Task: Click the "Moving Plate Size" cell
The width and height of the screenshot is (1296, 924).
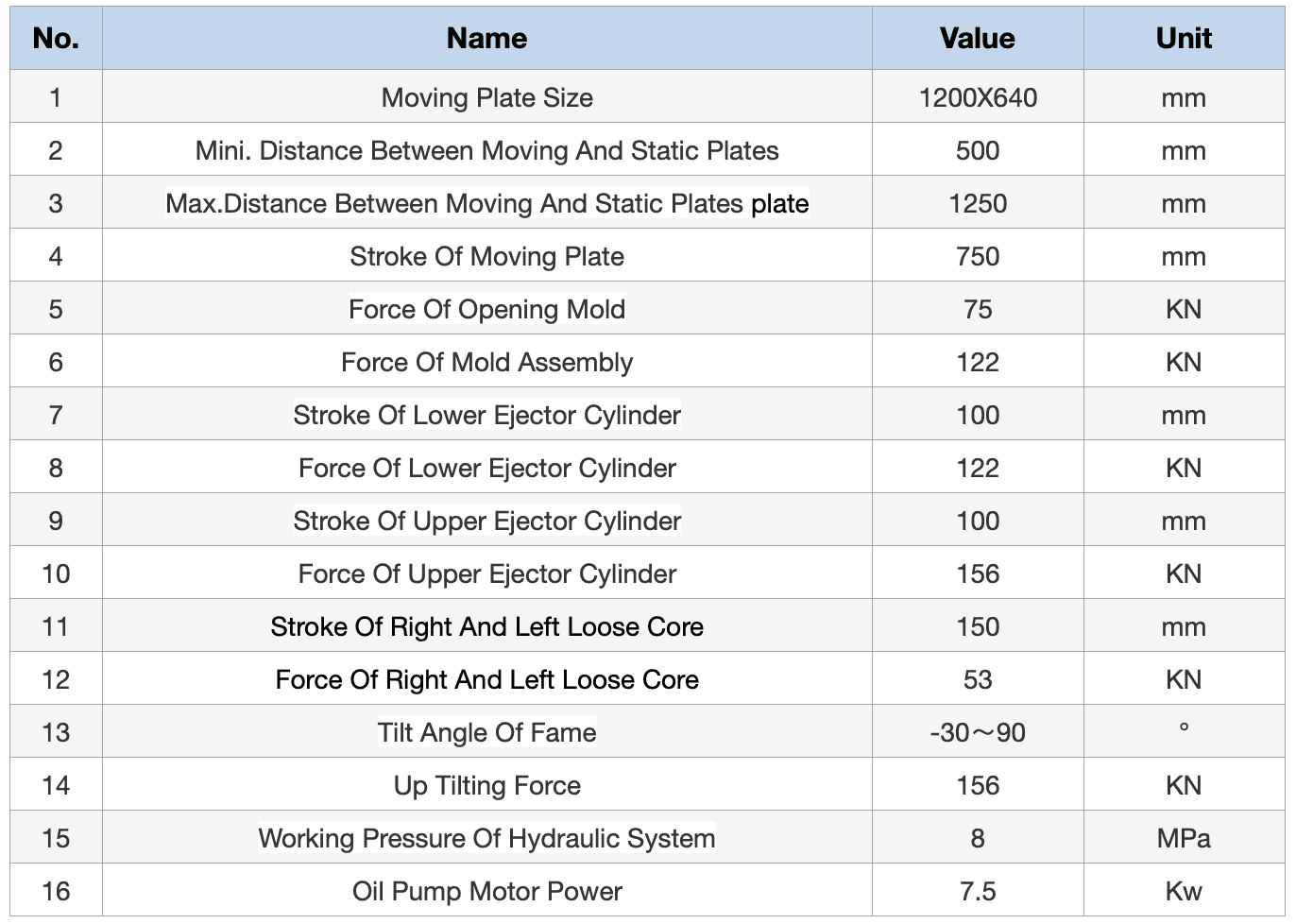Action: coord(486,97)
